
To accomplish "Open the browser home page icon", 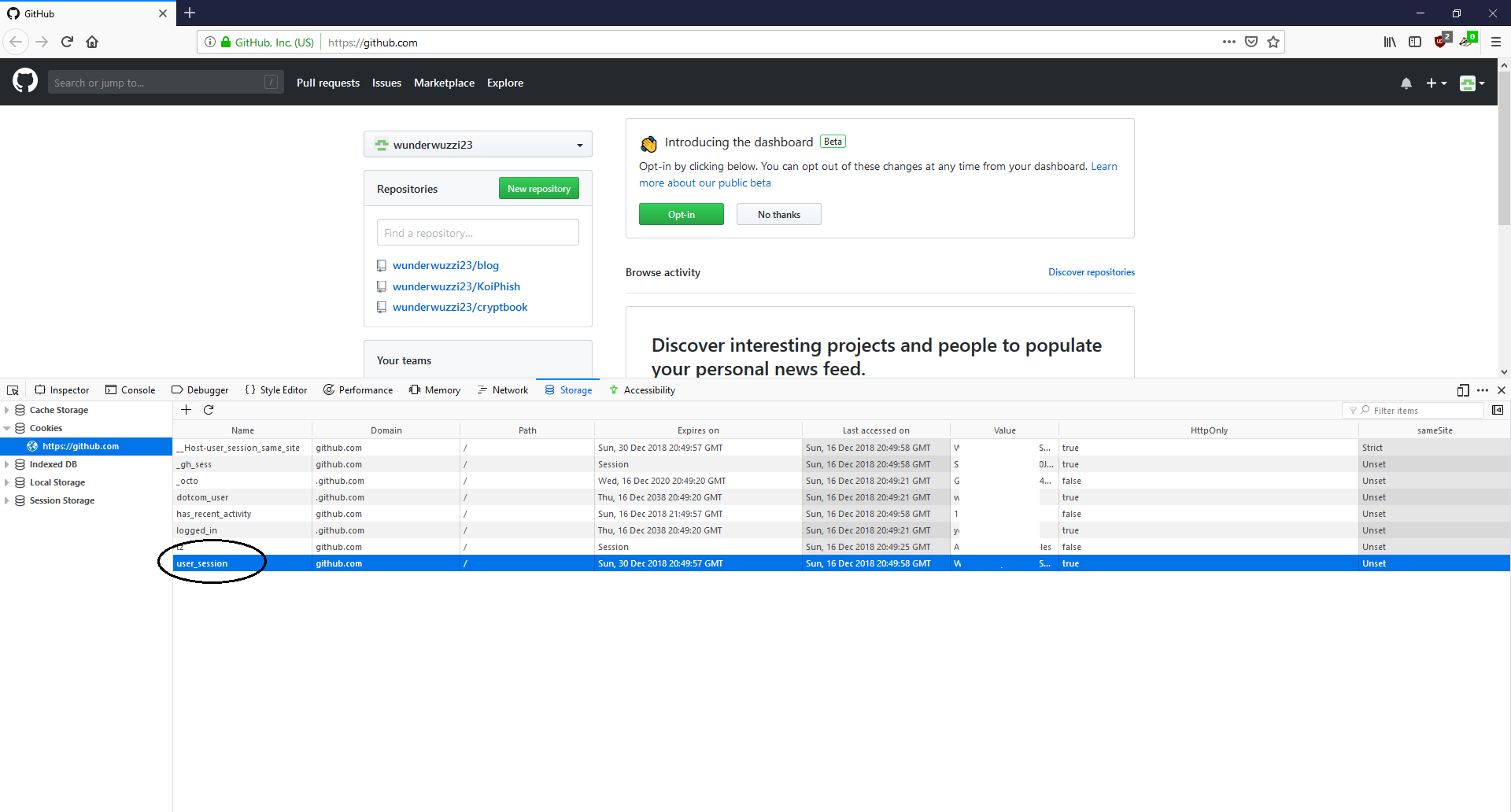I will (92, 42).
